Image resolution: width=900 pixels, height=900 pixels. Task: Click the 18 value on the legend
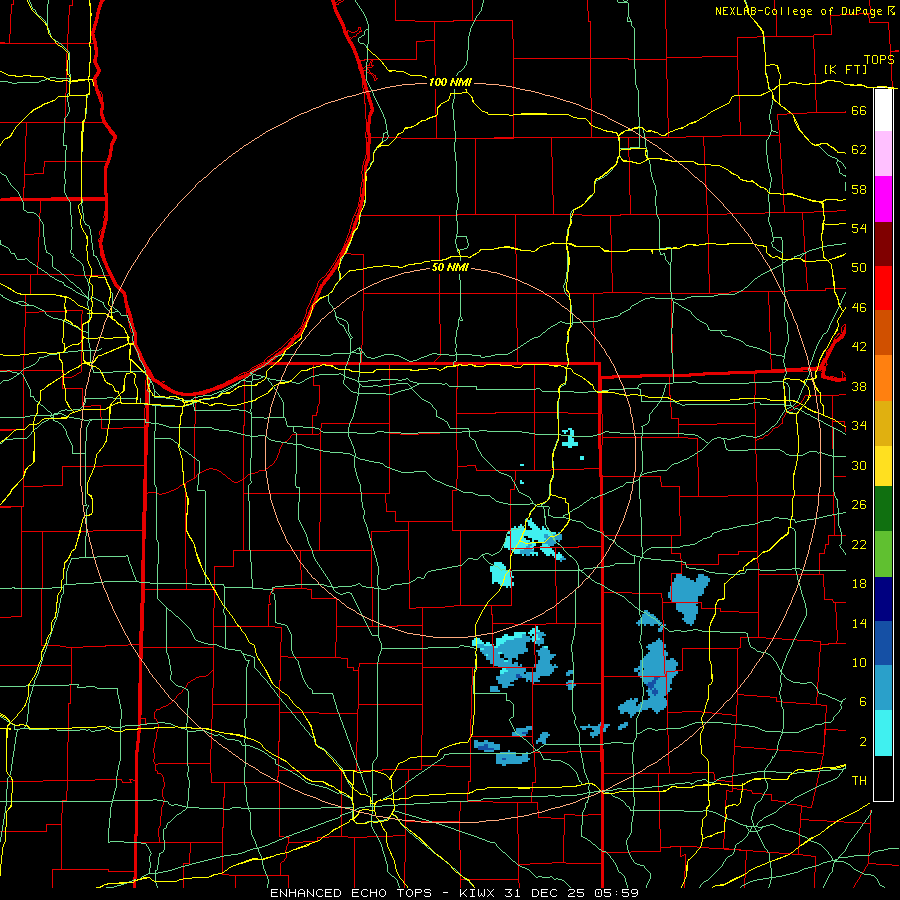click(859, 584)
